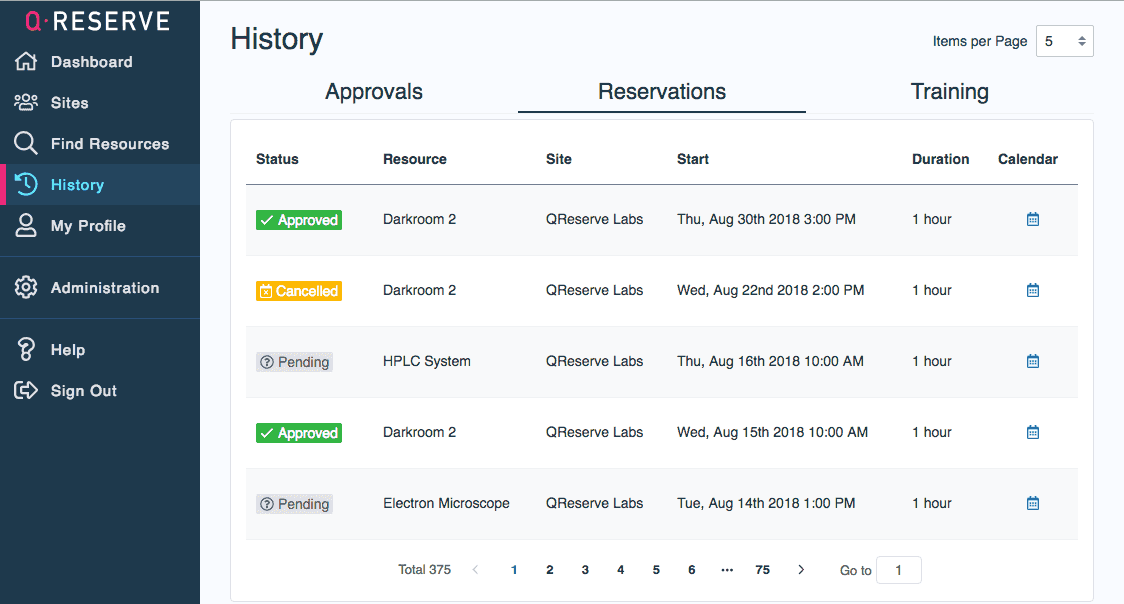Click the Pending badge on HPLC System row
This screenshot has height=604, width=1124.
click(x=294, y=362)
